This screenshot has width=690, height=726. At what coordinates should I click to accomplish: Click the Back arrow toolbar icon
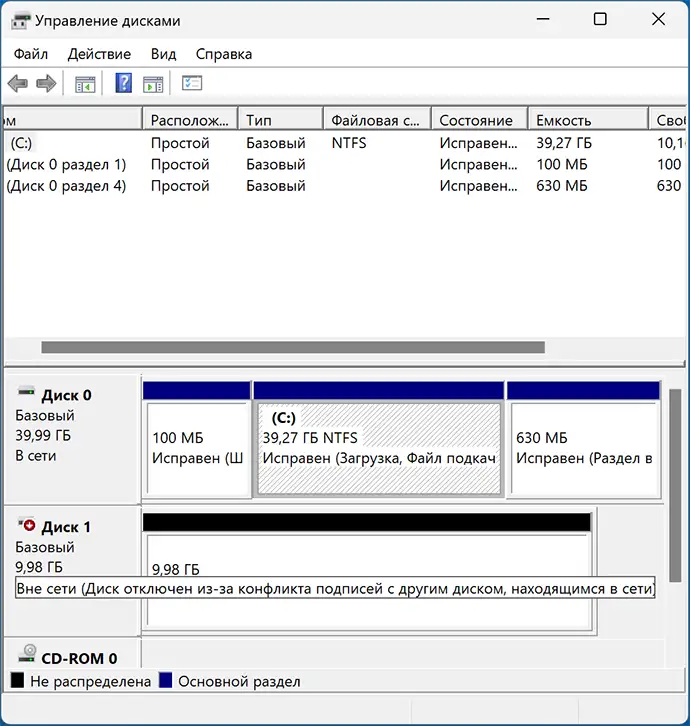[x=18, y=84]
